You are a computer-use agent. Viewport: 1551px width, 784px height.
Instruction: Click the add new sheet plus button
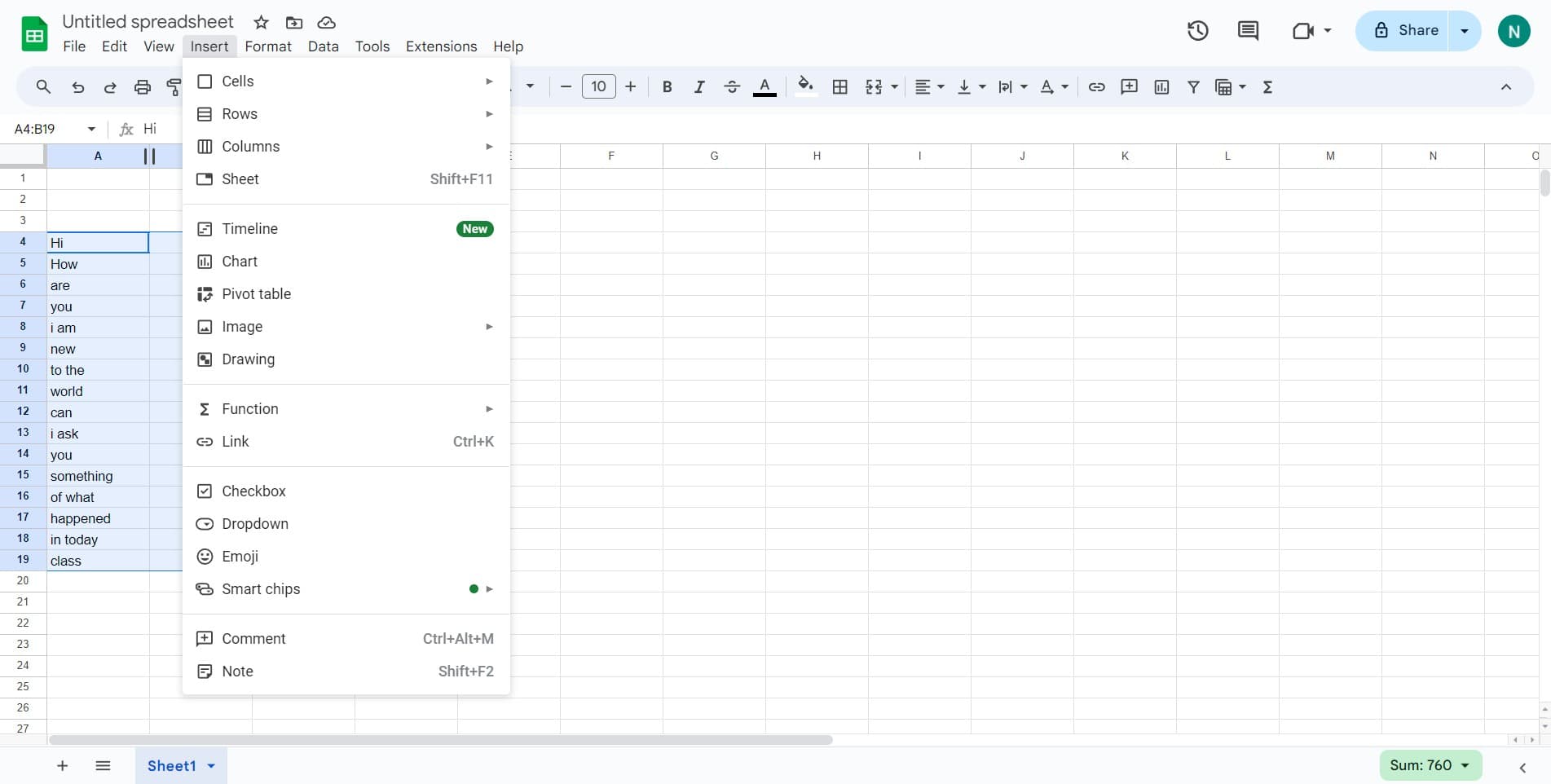62,765
